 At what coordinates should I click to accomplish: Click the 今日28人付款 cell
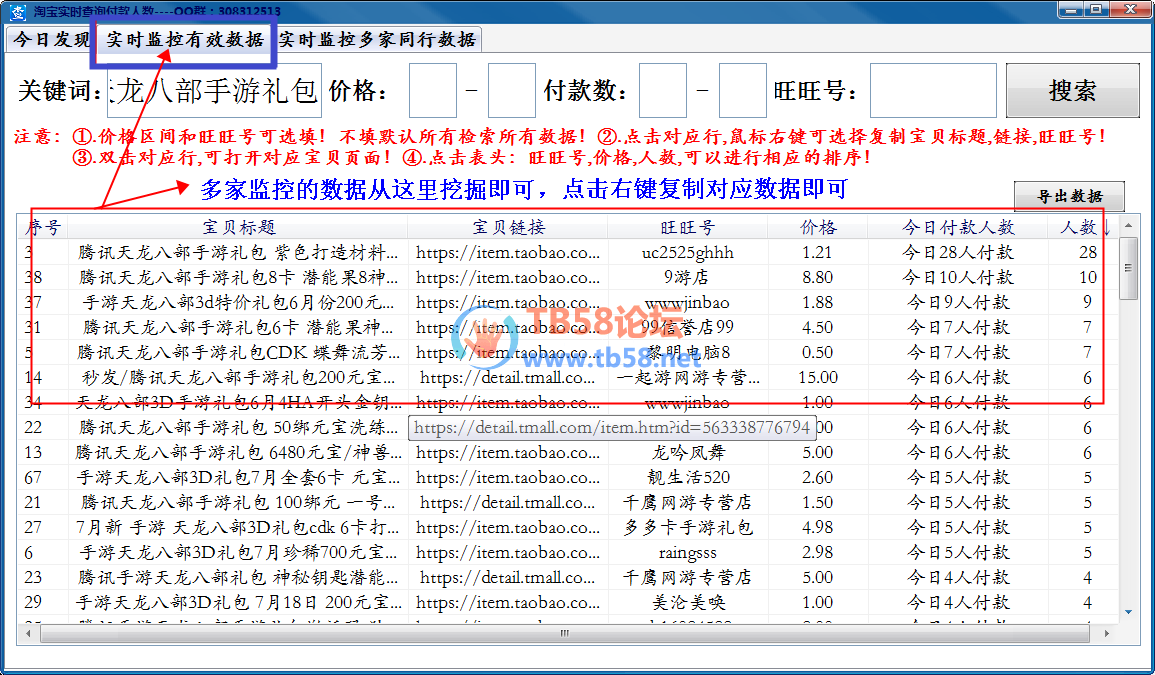(x=958, y=252)
